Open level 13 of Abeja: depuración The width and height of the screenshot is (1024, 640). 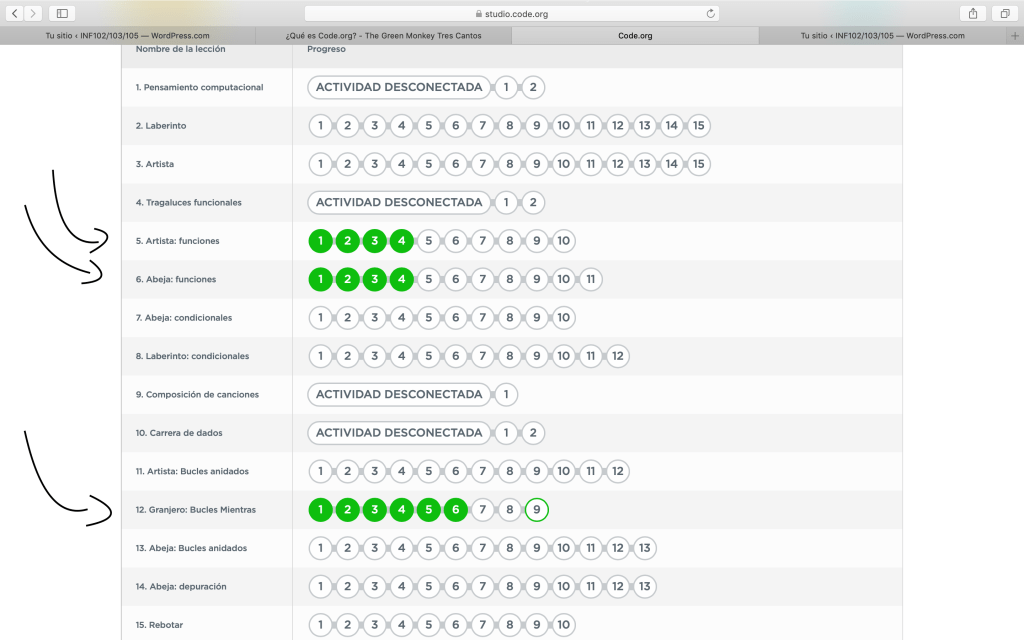pos(645,587)
